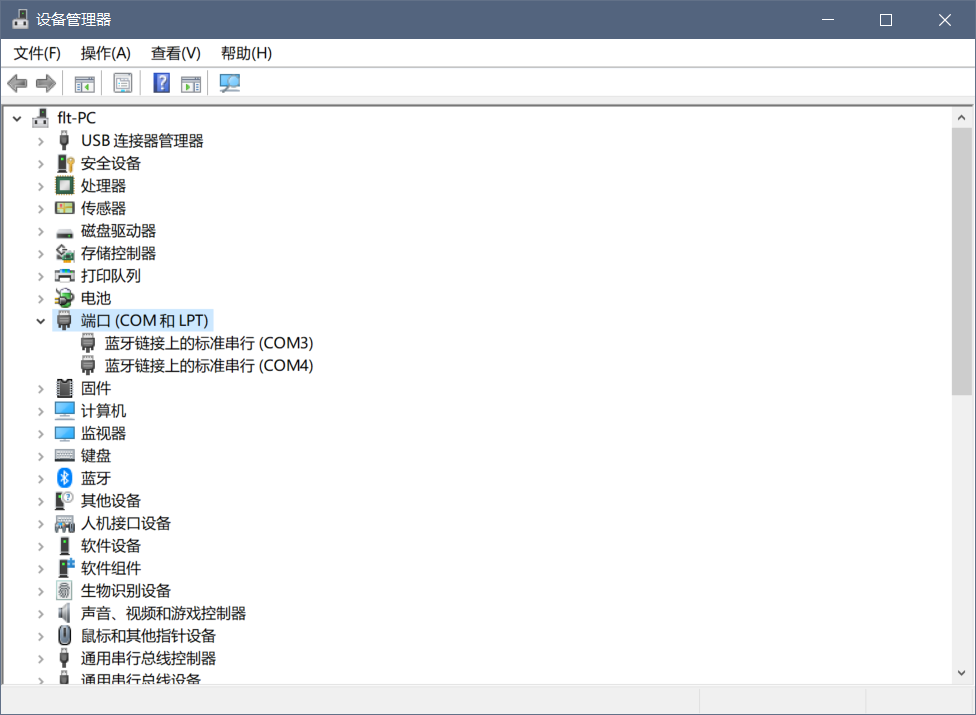Expand the 蓝牙 category
The image size is (976, 715).
(x=41, y=479)
